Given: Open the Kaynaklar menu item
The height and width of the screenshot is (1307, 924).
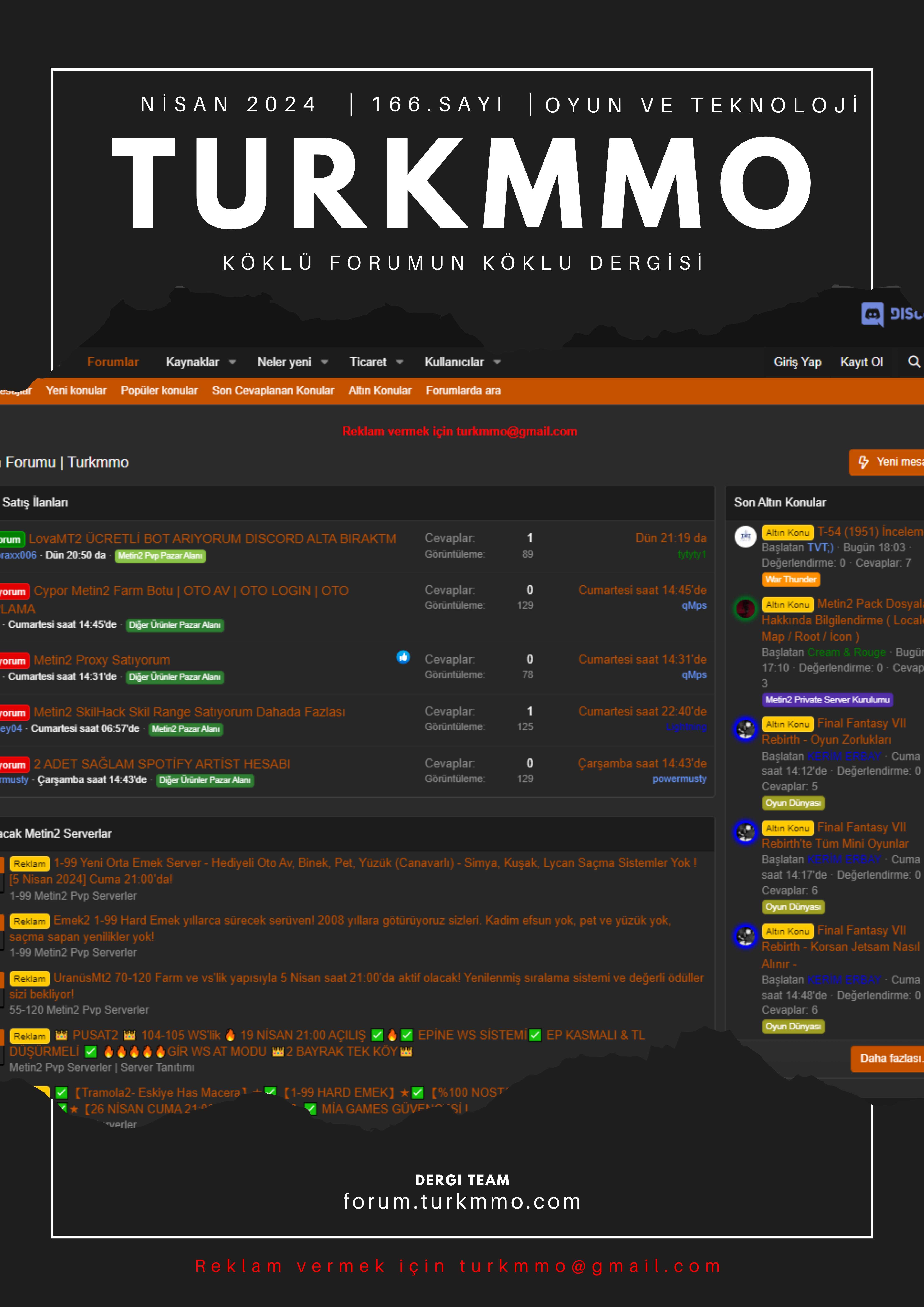Looking at the screenshot, I should pos(192,362).
